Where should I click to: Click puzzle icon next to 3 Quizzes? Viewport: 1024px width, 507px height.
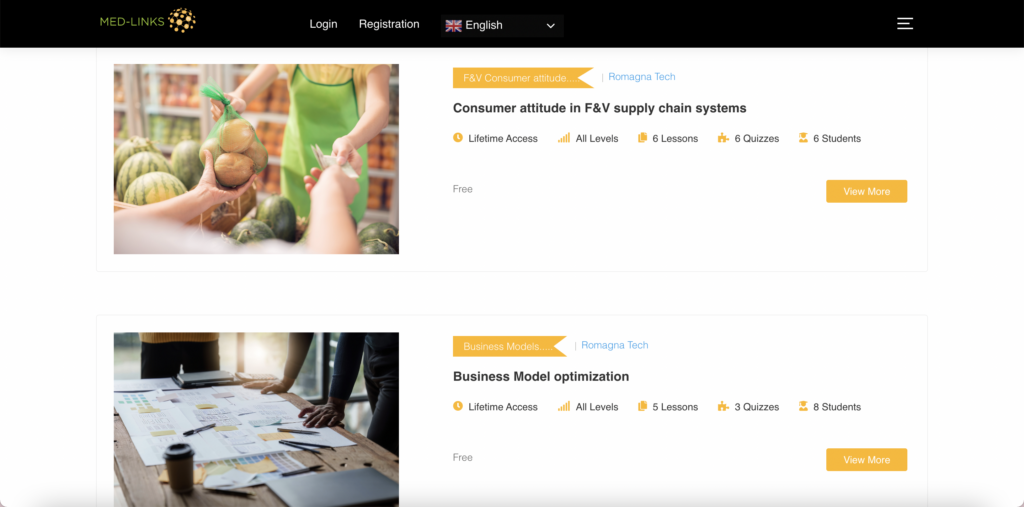[x=723, y=407]
